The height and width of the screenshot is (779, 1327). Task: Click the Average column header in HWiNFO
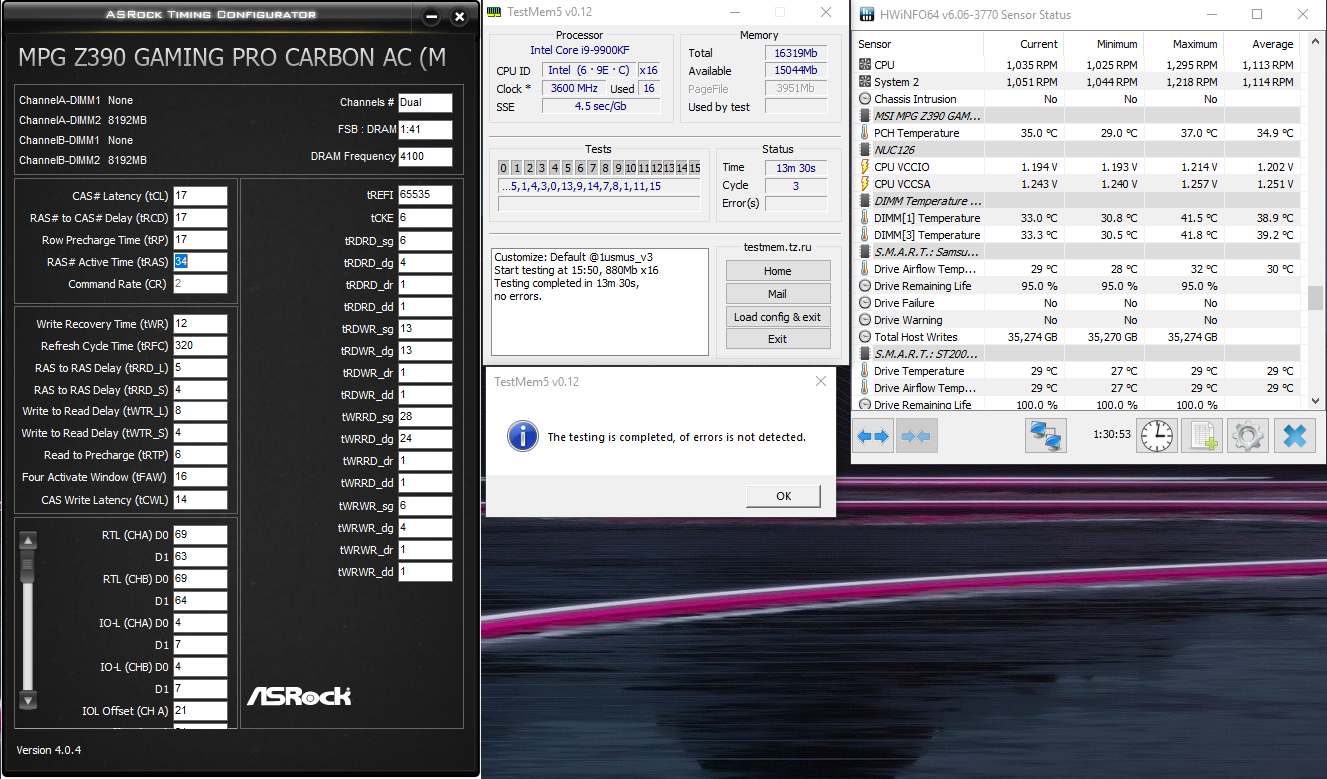point(1260,44)
